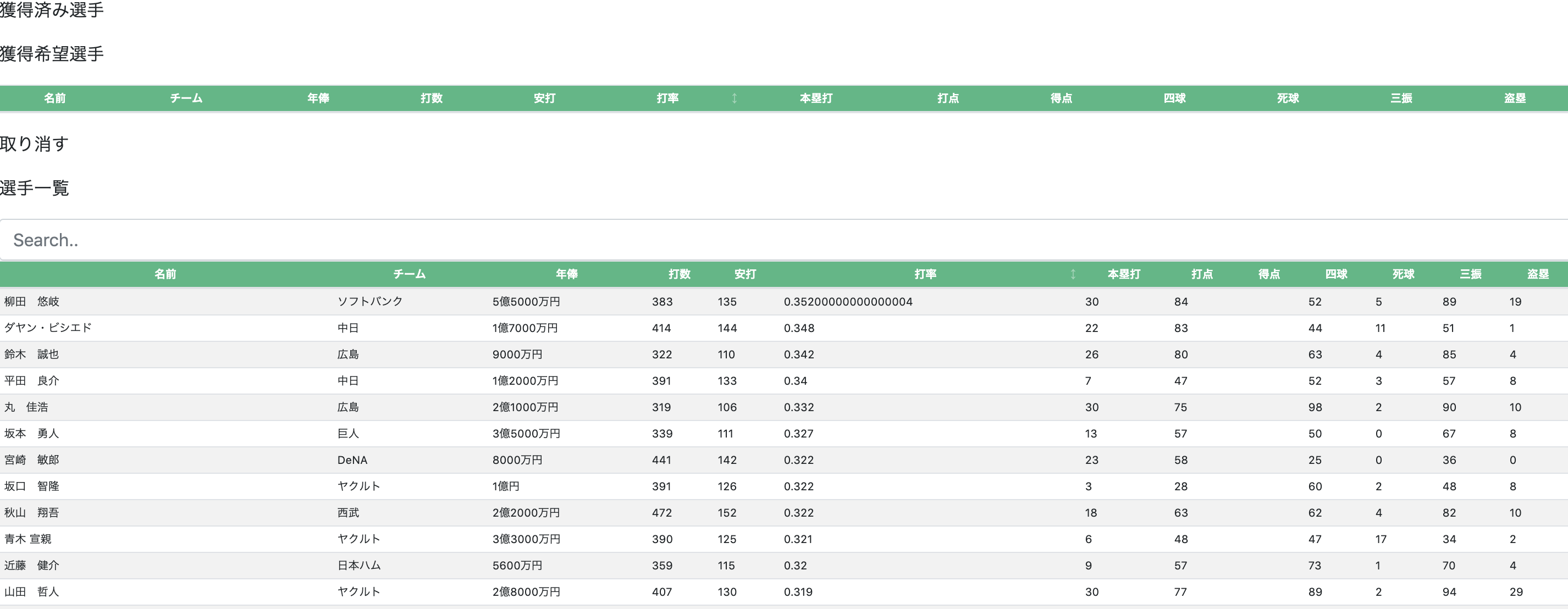This screenshot has width=1568, height=609.
Task: Click the DeNA team cell
Action: [352, 460]
